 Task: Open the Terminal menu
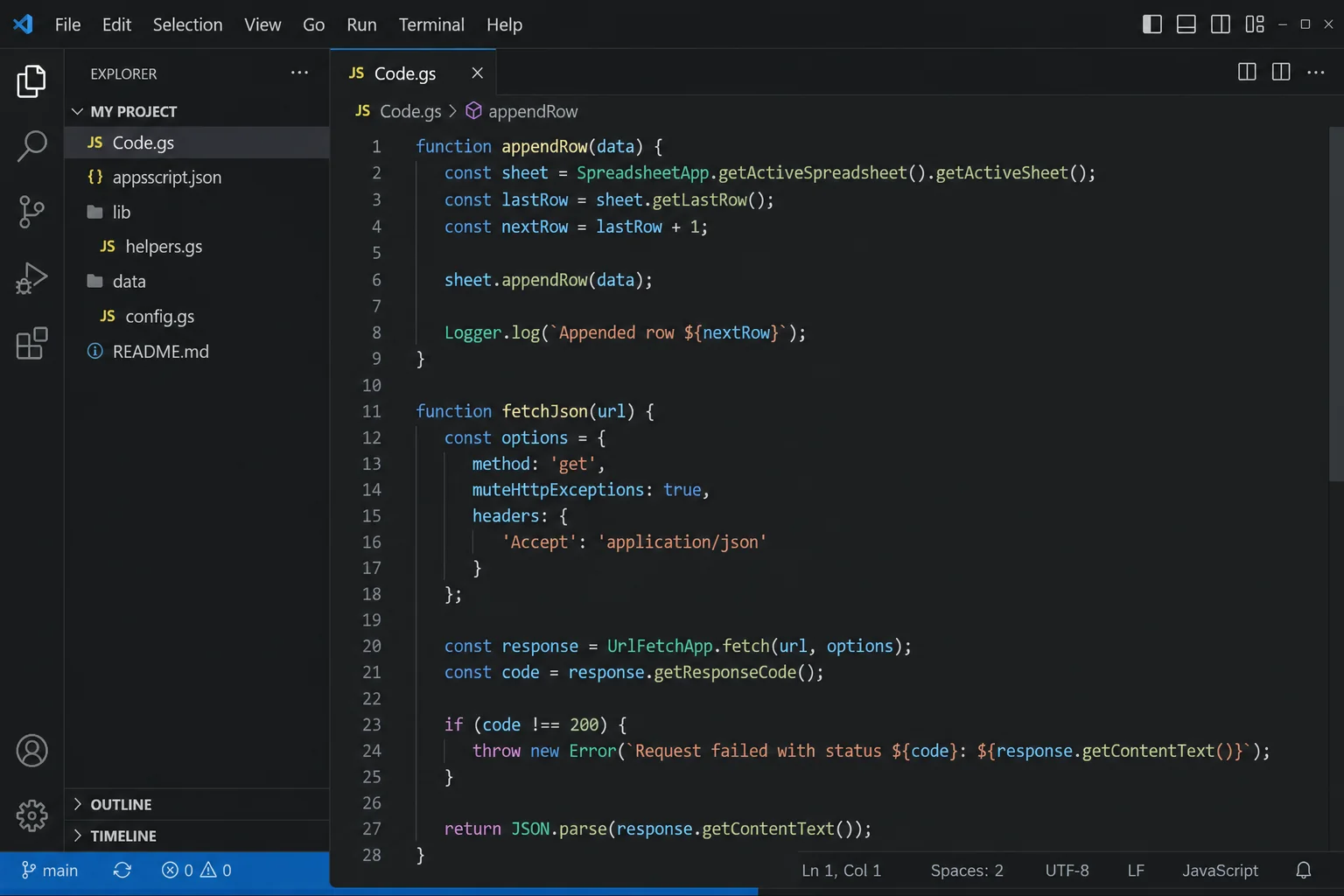[431, 24]
